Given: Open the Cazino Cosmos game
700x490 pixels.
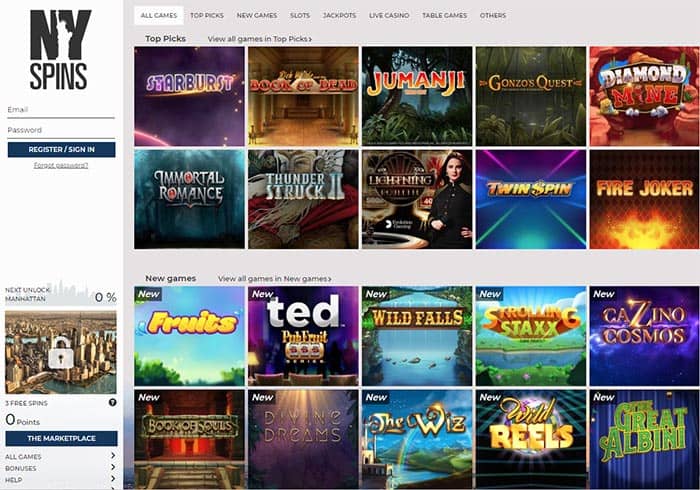Looking at the screenshot, I should click(645, 336).
